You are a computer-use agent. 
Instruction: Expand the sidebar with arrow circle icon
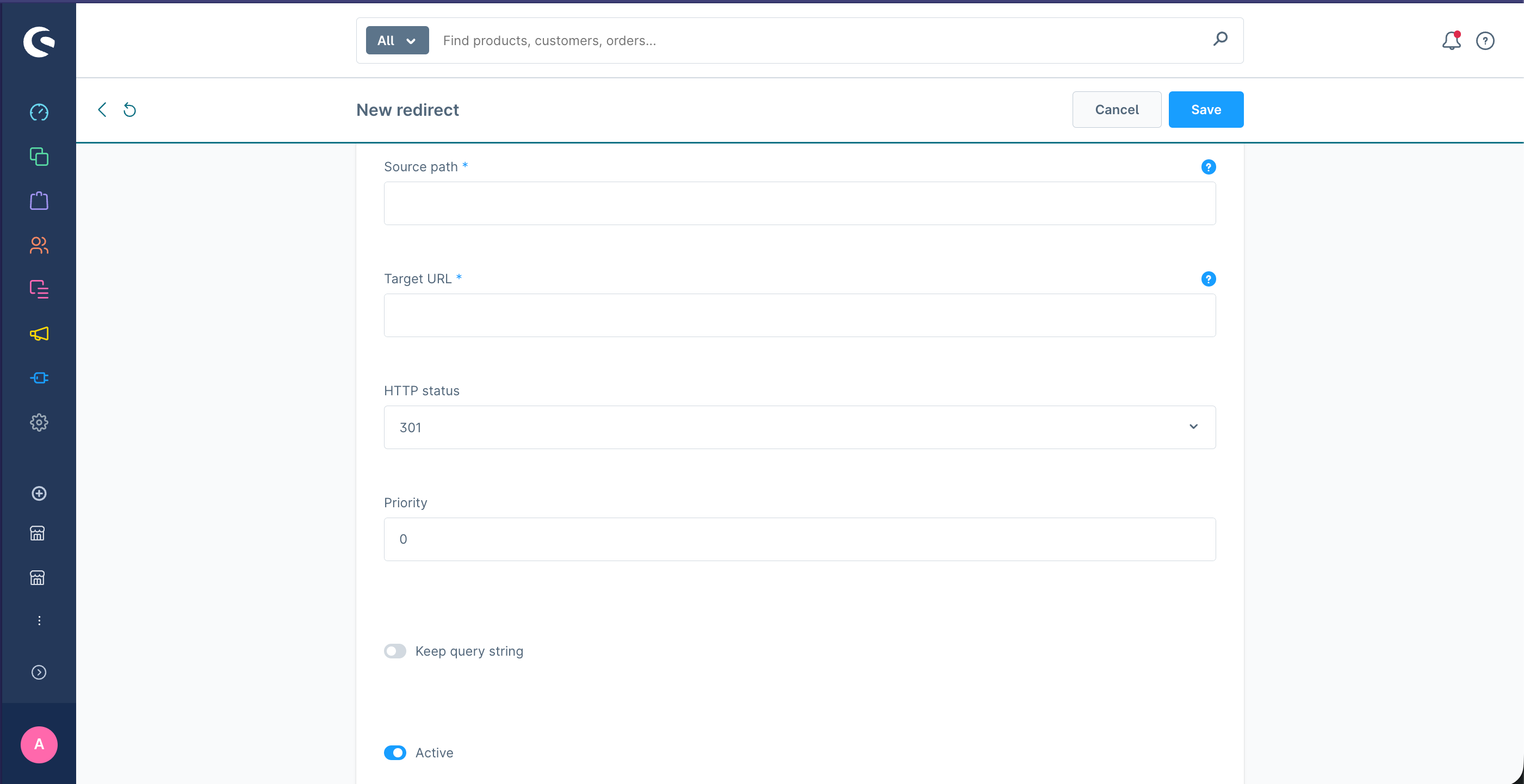[x=39, y=672]
